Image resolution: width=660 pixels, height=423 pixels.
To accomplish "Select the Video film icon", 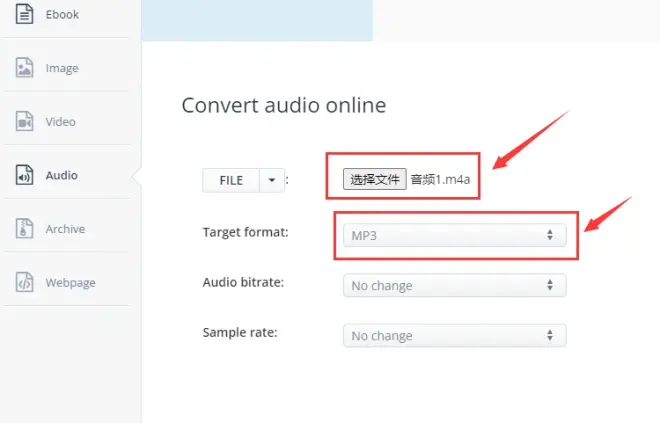I will (25, 121).
